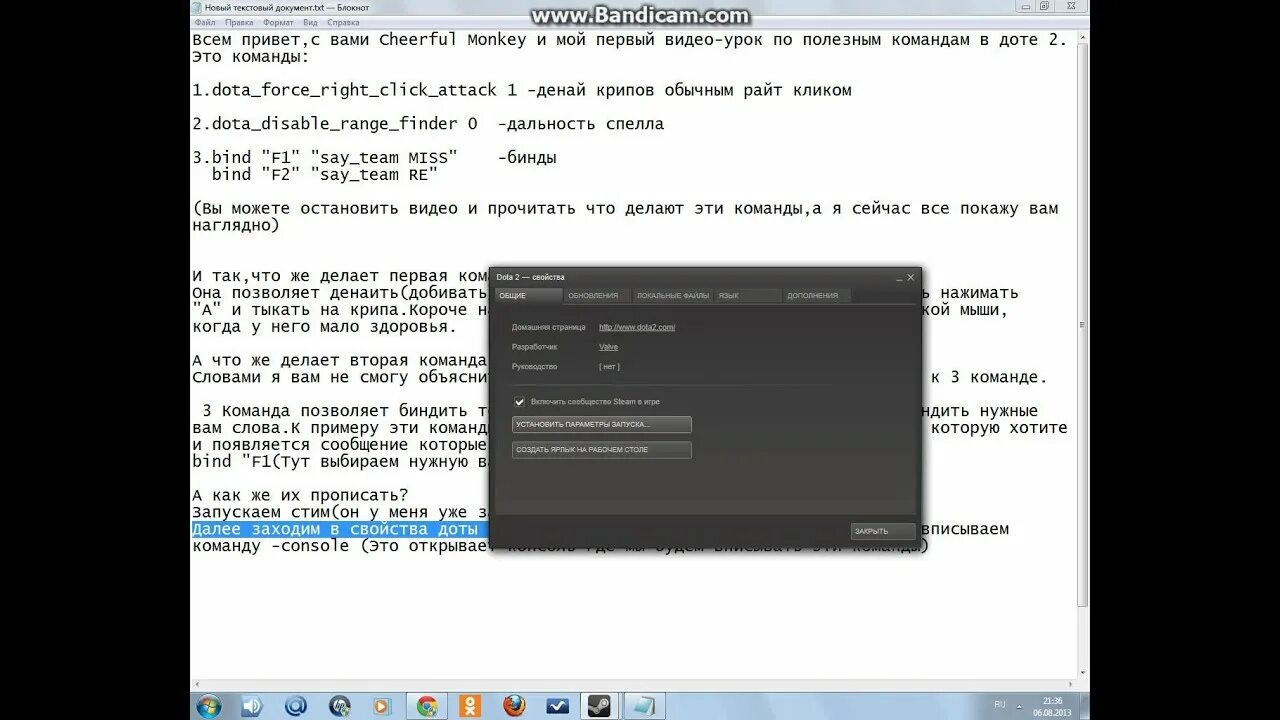Open the Правка menu in Notepad

[239, 21]
